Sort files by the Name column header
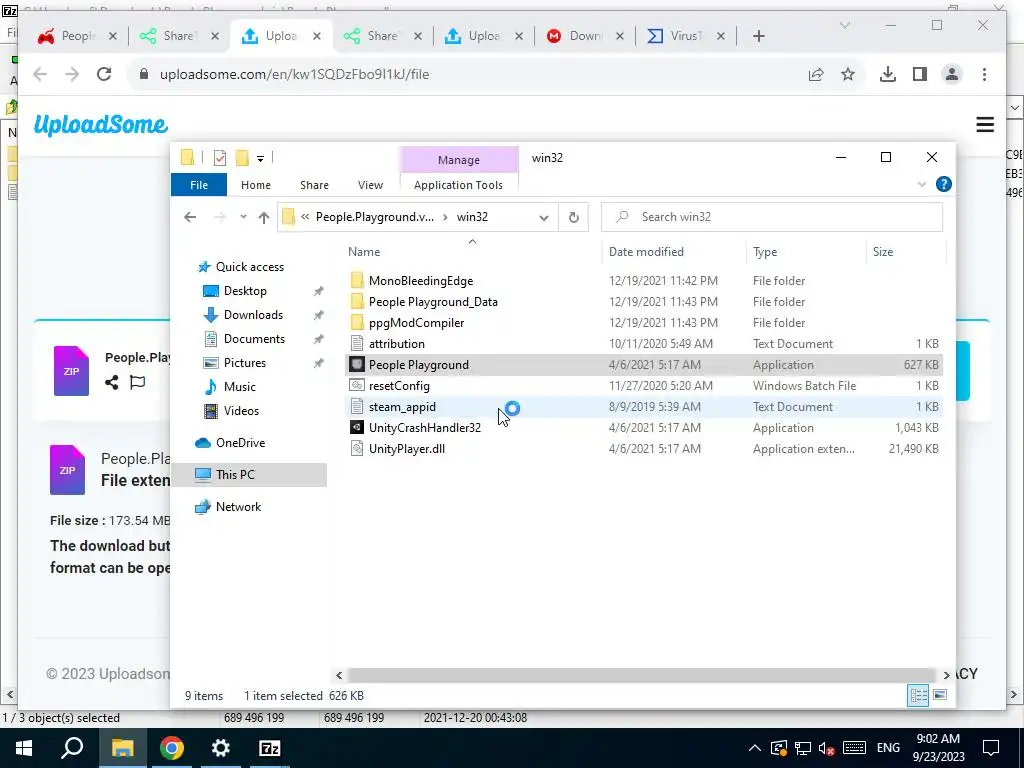 (364, 251)
